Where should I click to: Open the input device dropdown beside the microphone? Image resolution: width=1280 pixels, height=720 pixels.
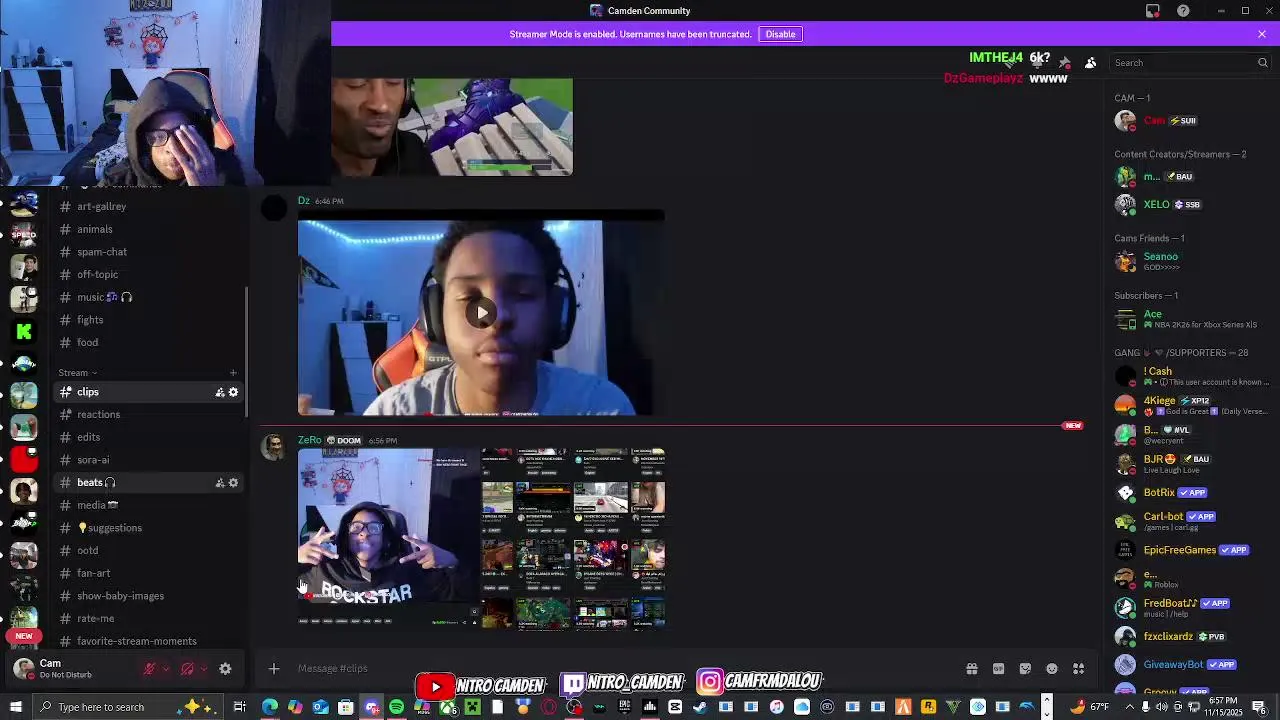click(x=166, y=669)
